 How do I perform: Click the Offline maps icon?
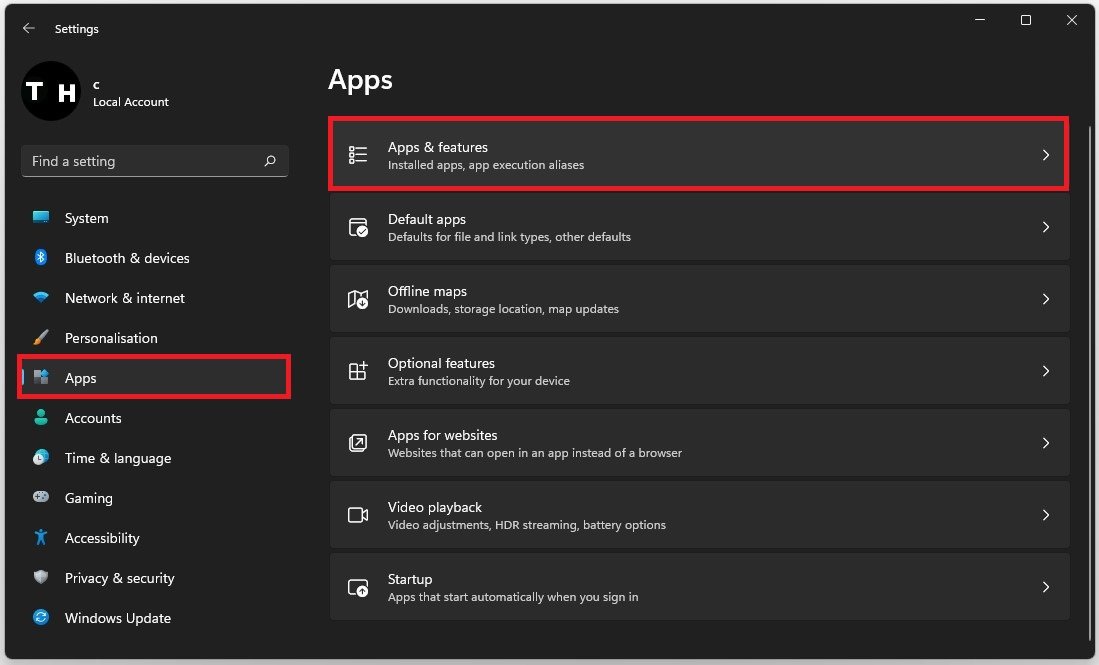pos(357,299)
